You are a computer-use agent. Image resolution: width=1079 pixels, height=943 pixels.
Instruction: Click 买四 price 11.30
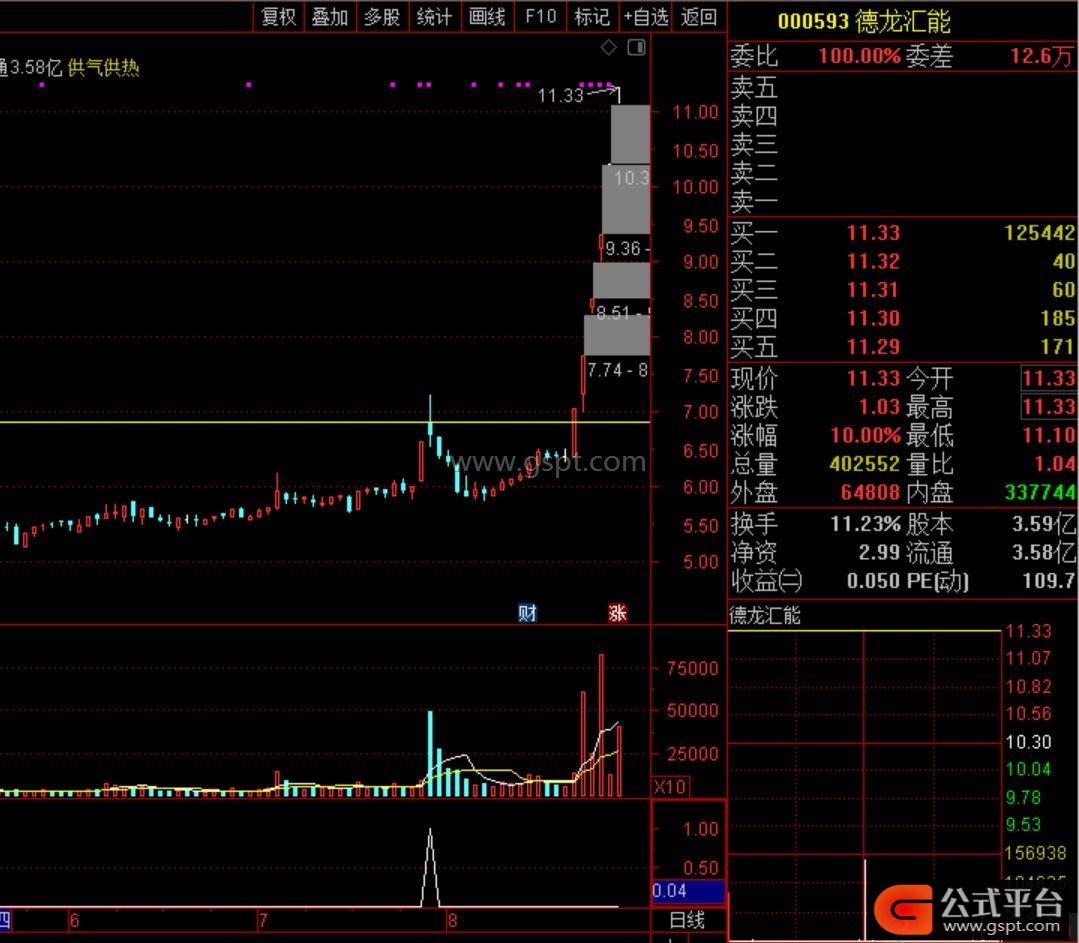tap(873, 318)
